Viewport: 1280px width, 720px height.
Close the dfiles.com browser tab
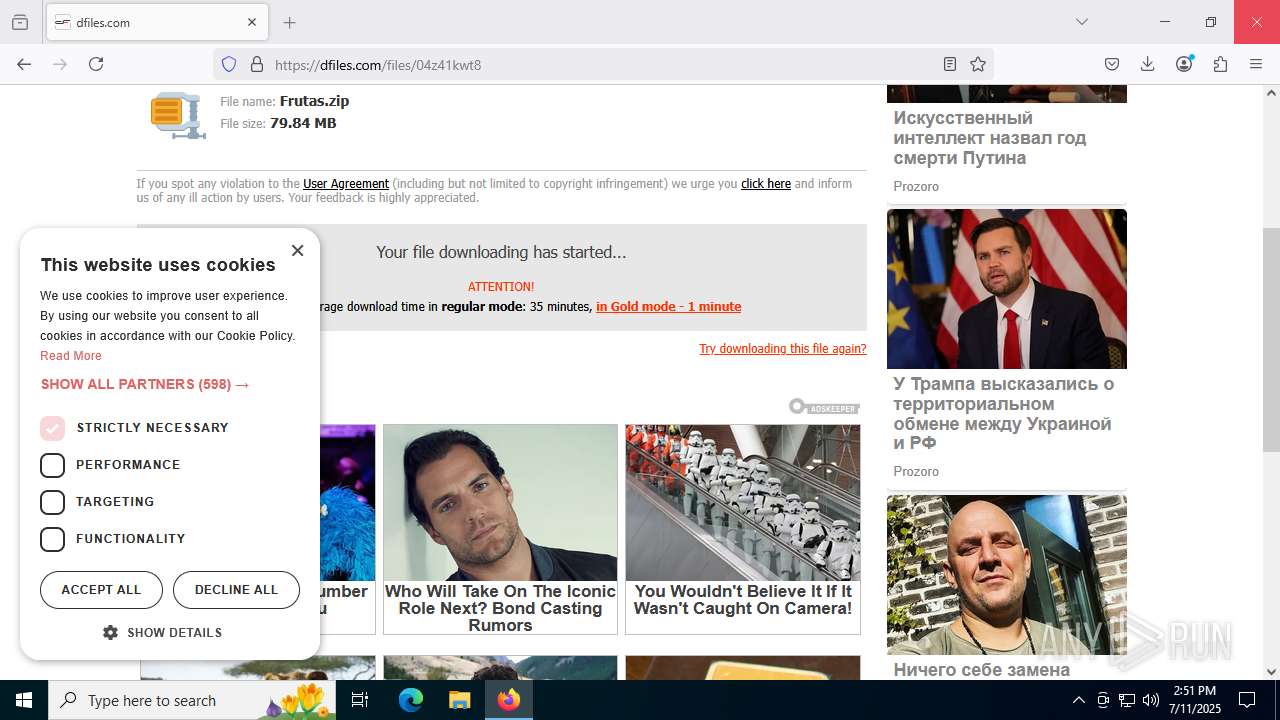click(x=252, y=22)
